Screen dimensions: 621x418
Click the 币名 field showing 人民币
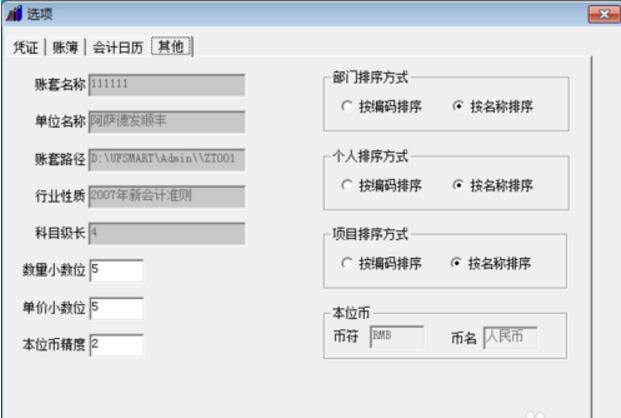[510, 337]
